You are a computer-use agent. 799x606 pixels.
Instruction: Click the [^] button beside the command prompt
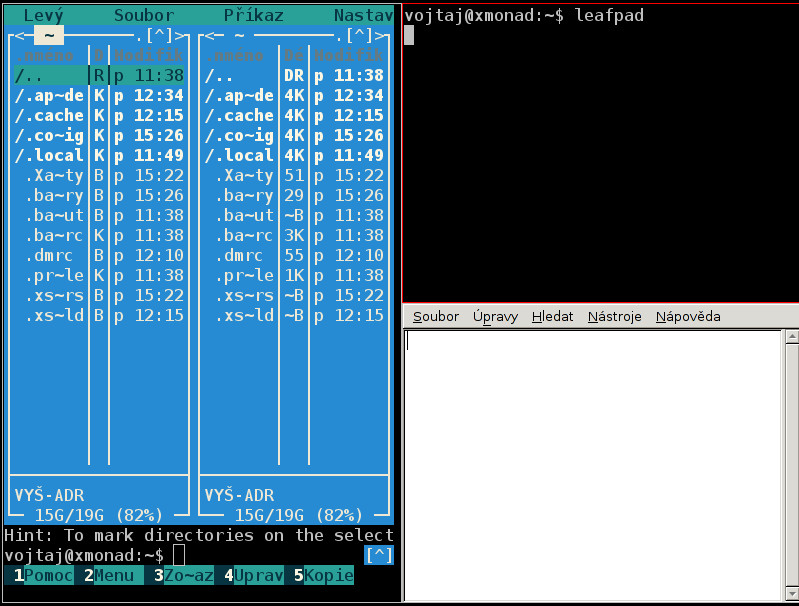pyautogui.click(x=379, y=555)
